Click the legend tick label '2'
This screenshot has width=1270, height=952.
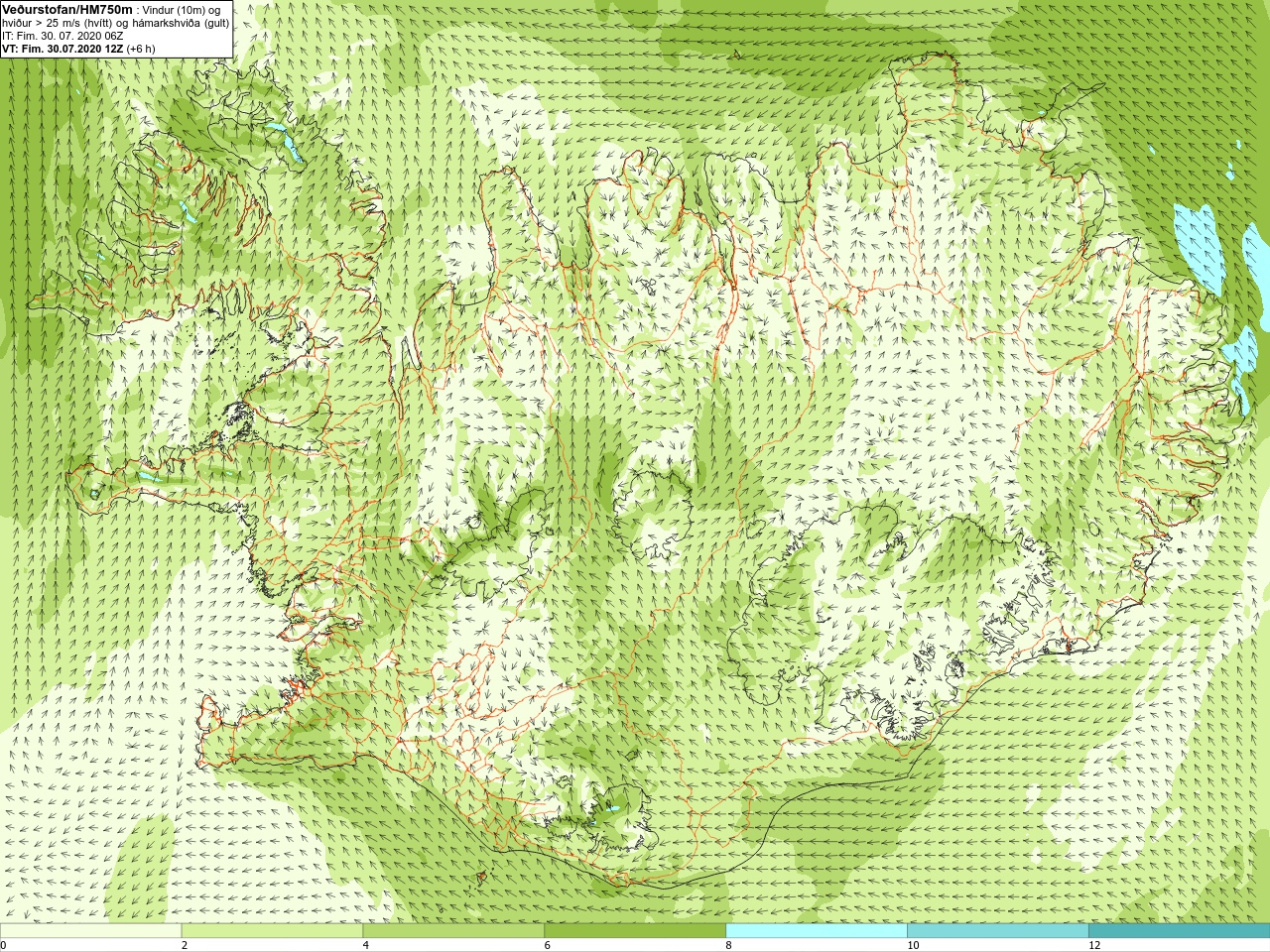tap(185, 945)
